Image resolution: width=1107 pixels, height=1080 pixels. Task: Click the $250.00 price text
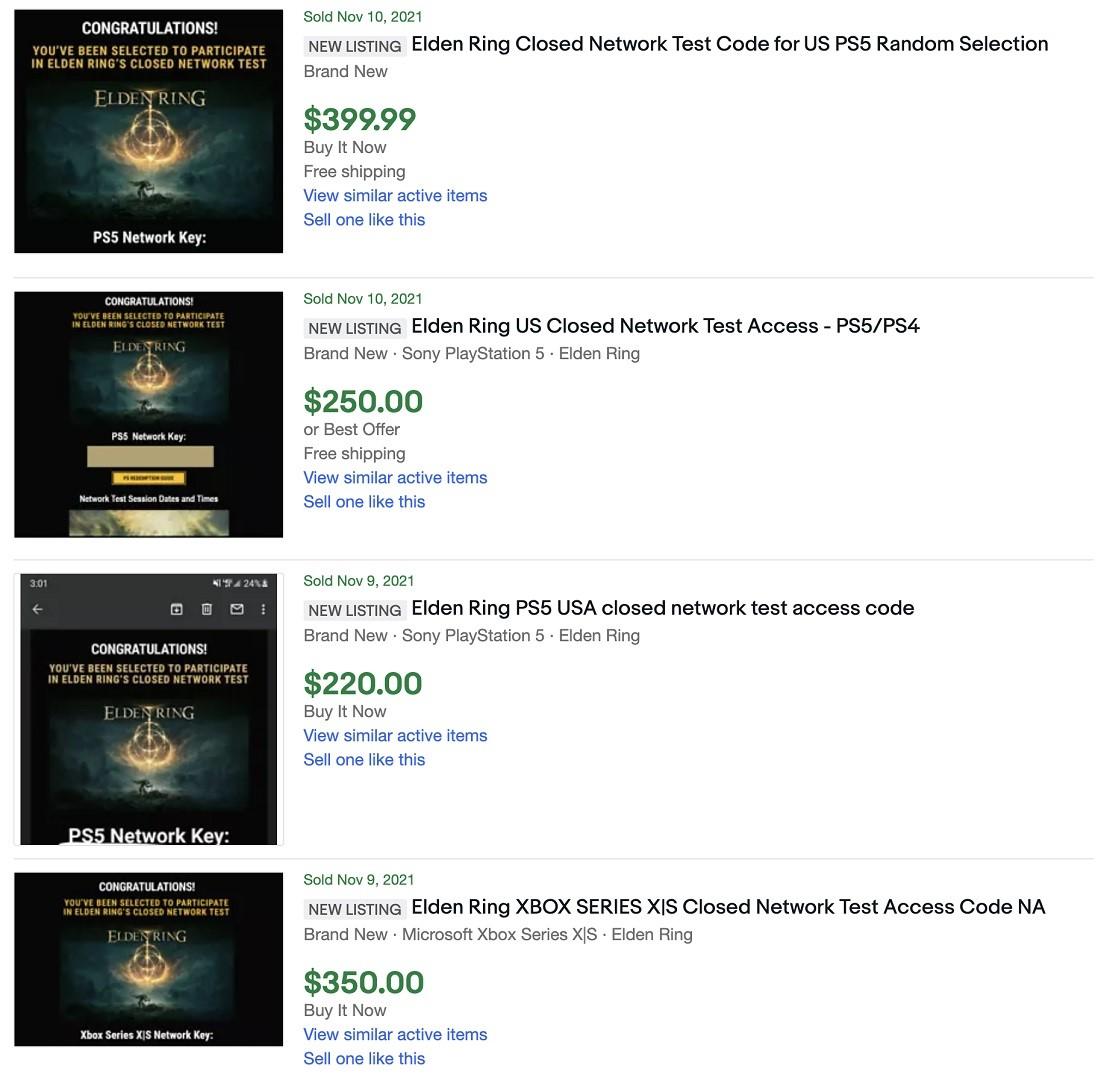[x=363, y=402]
